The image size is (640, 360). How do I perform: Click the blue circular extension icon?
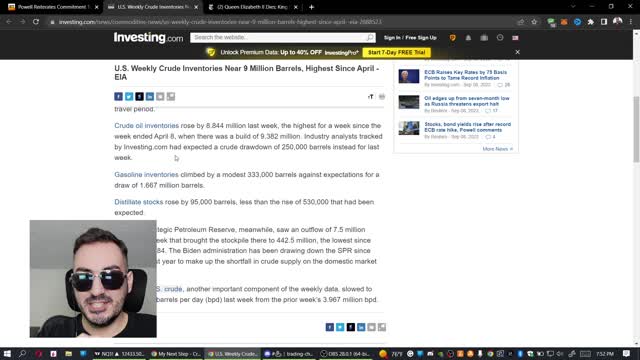(577, 22)
